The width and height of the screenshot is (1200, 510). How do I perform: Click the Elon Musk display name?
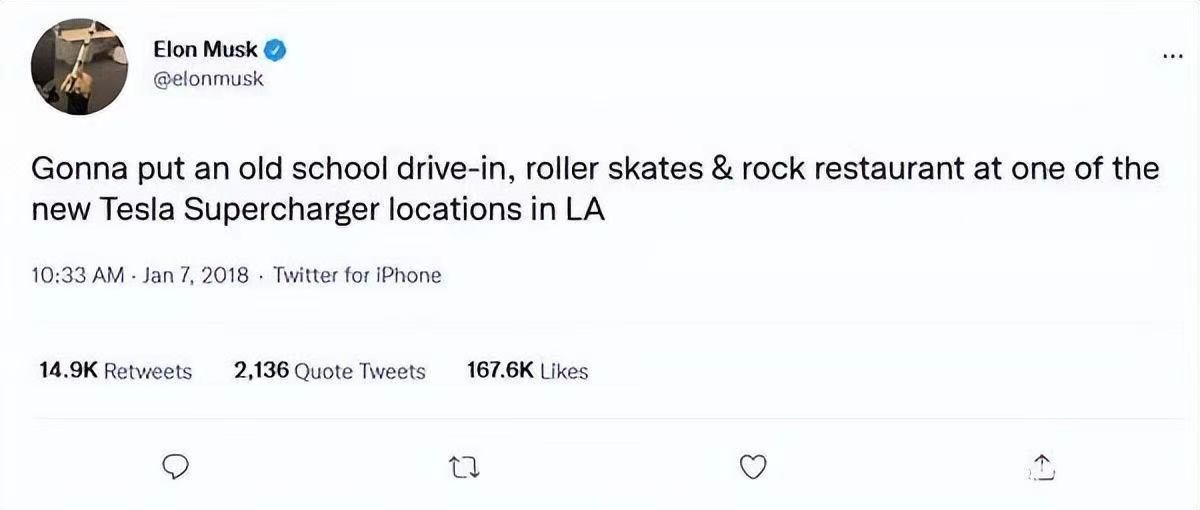tap(205, 49)
